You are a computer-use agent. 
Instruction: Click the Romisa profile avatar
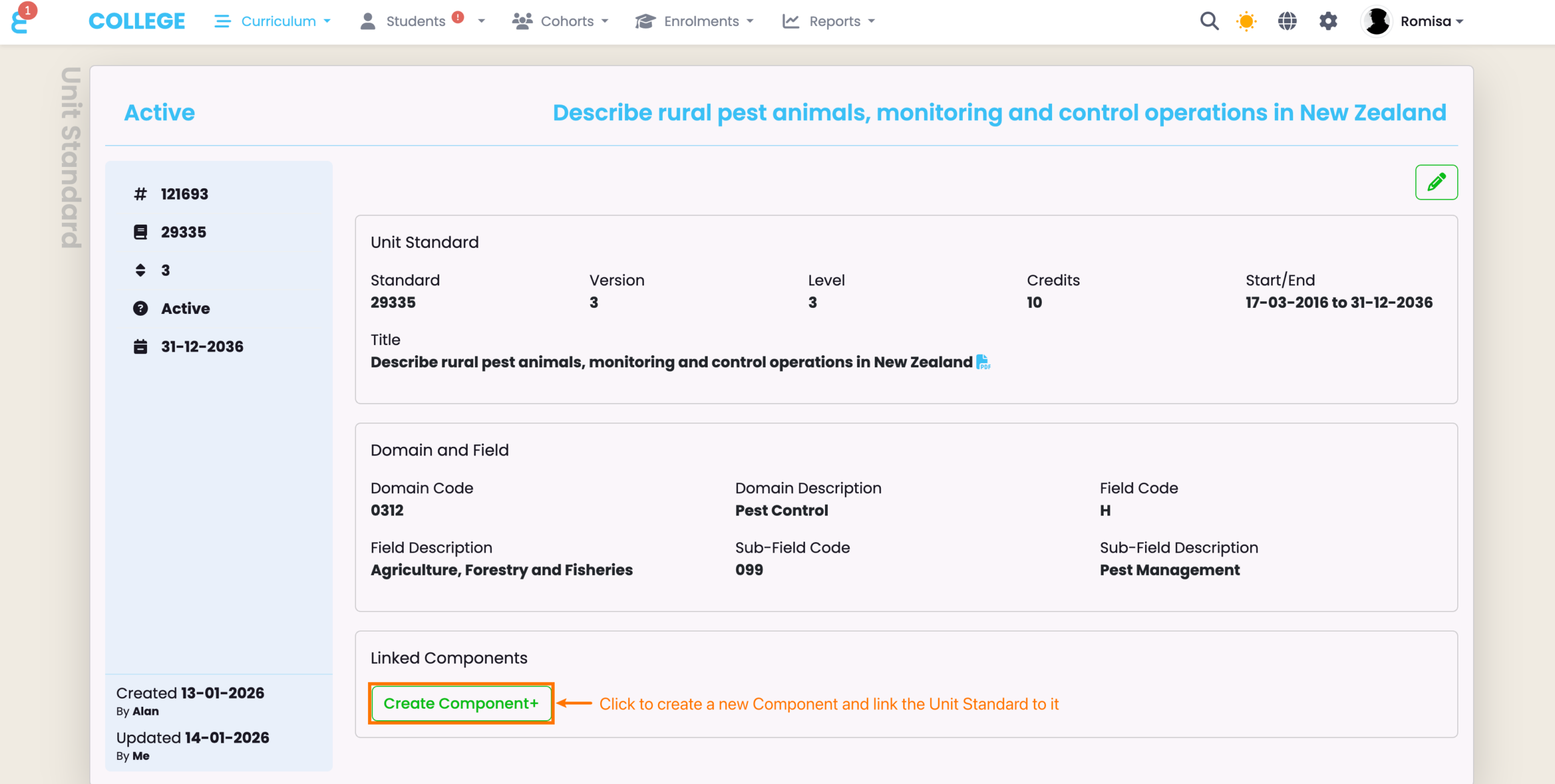(1376, 21)
